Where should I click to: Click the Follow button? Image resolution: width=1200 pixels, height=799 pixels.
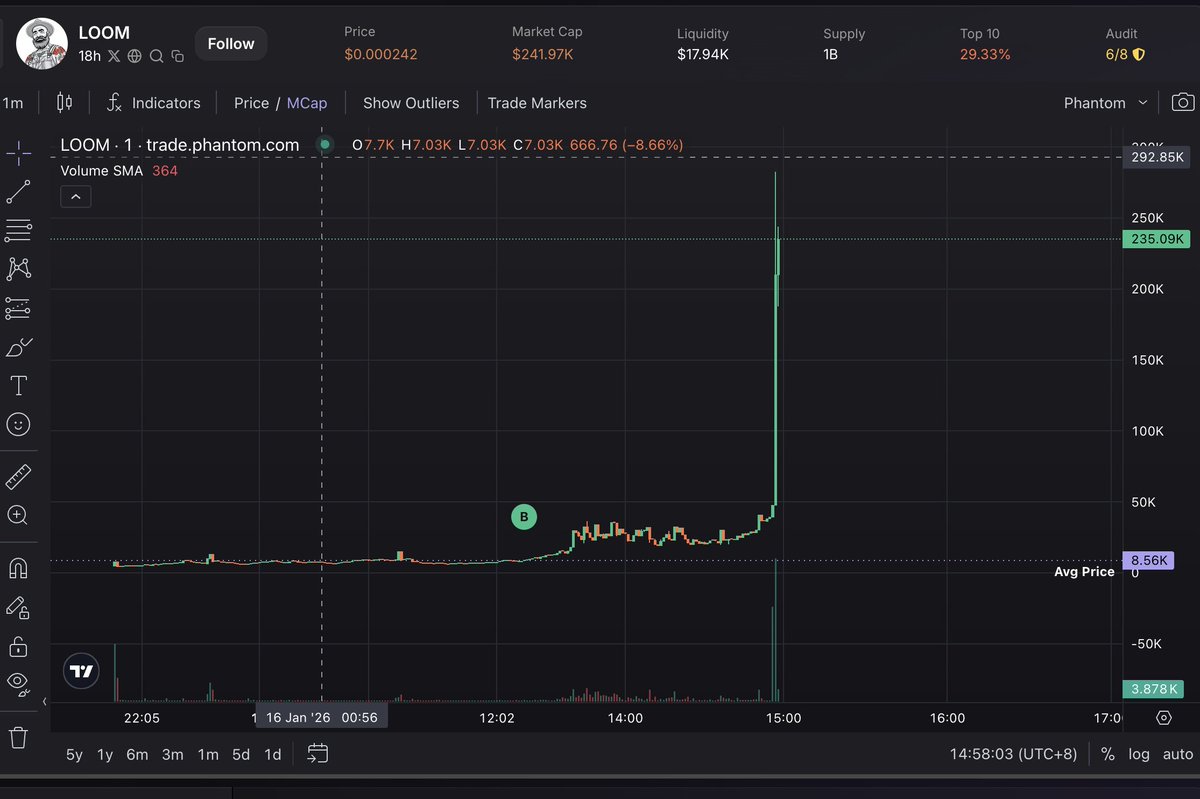pos(231,44)
